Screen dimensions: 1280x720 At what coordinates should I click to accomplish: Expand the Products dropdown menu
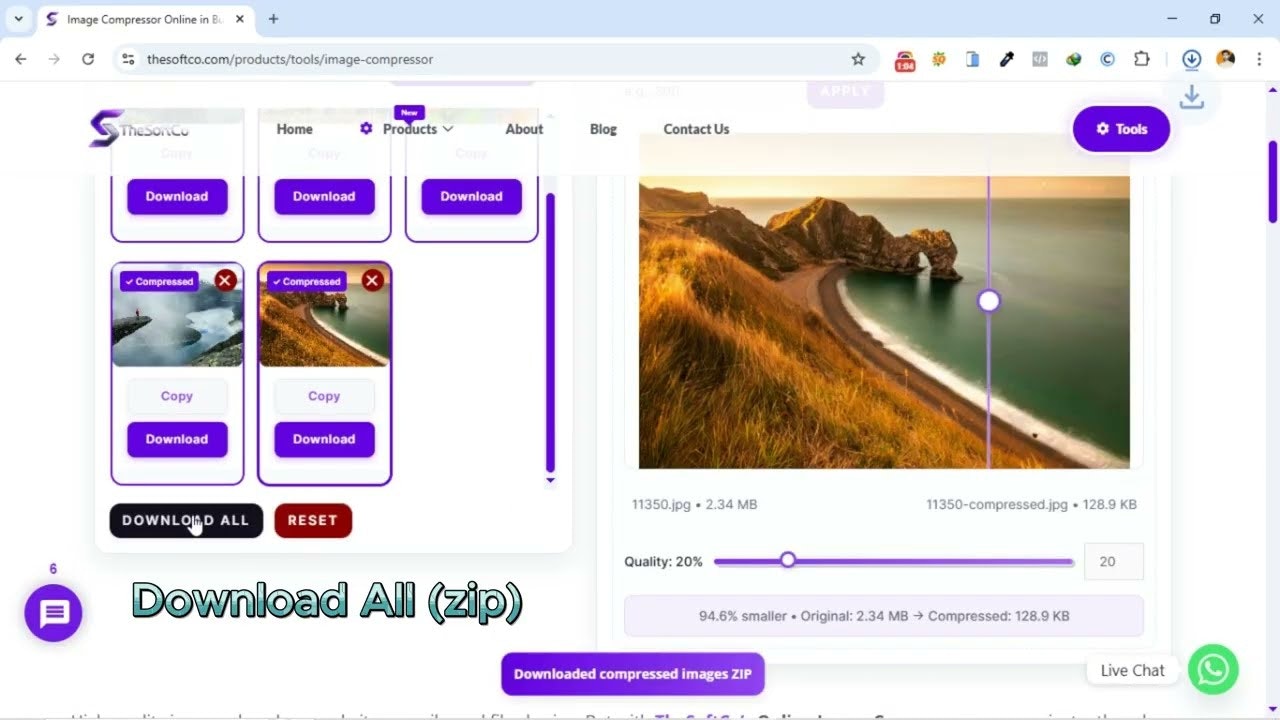pyautogui.click(x=417, y=129)
